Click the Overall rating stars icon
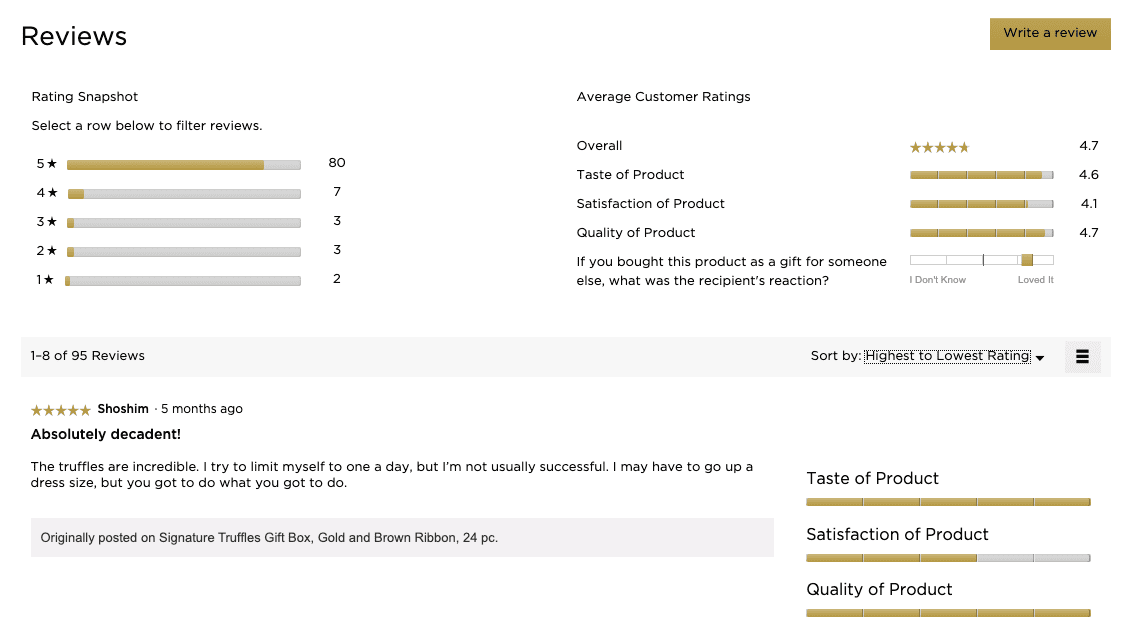 pos(939,147)
